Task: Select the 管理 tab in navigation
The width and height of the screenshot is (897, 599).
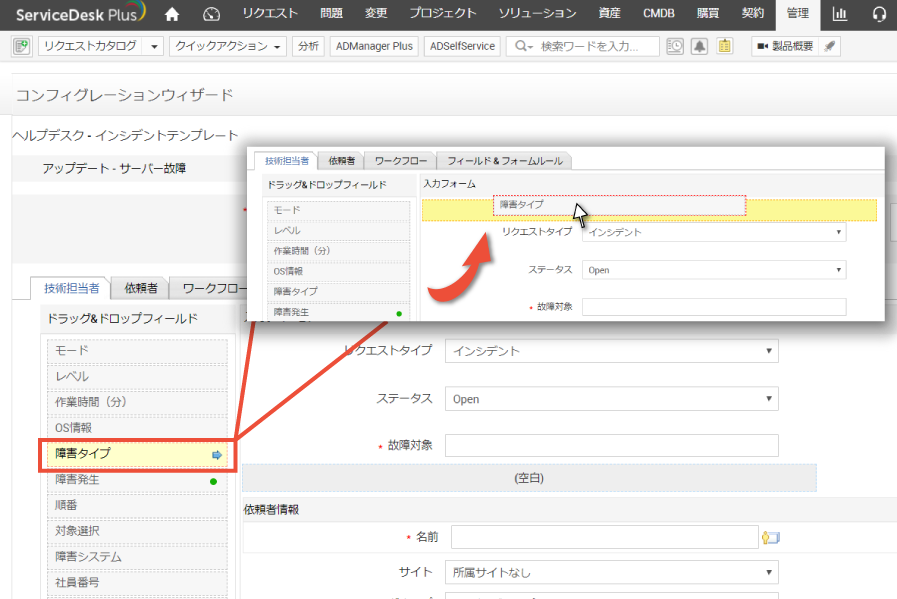Action: click(798, 14)
